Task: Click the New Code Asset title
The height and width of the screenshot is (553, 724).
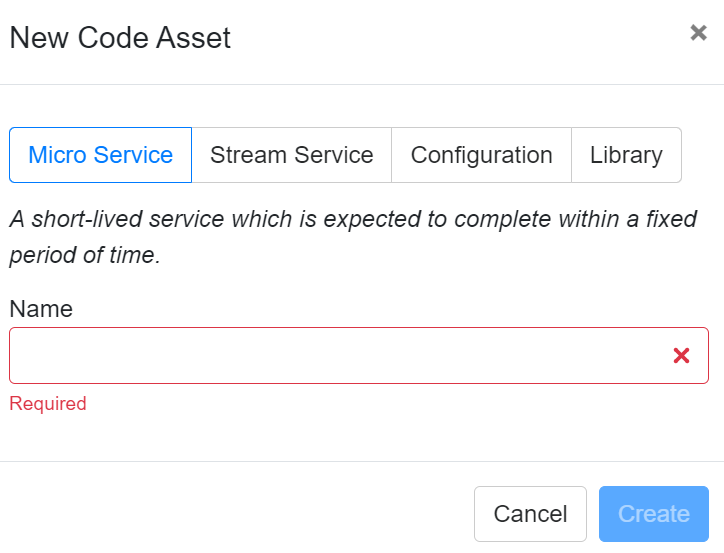Action: point(120,38)
